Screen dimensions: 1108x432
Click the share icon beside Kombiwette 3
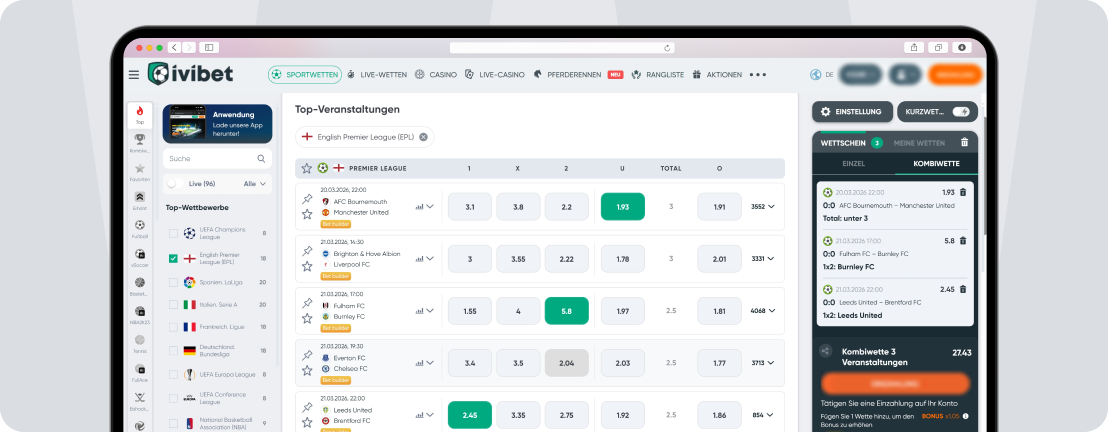coord(825,351)
